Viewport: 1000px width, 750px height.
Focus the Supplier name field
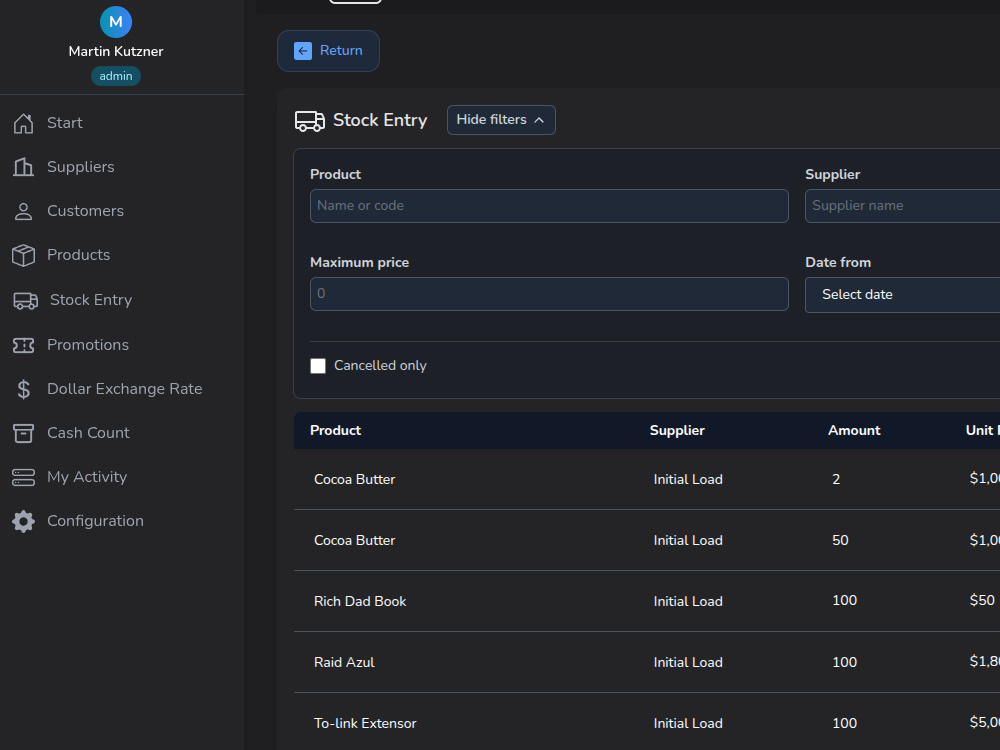pyautogui.click(x=902, y=206)
